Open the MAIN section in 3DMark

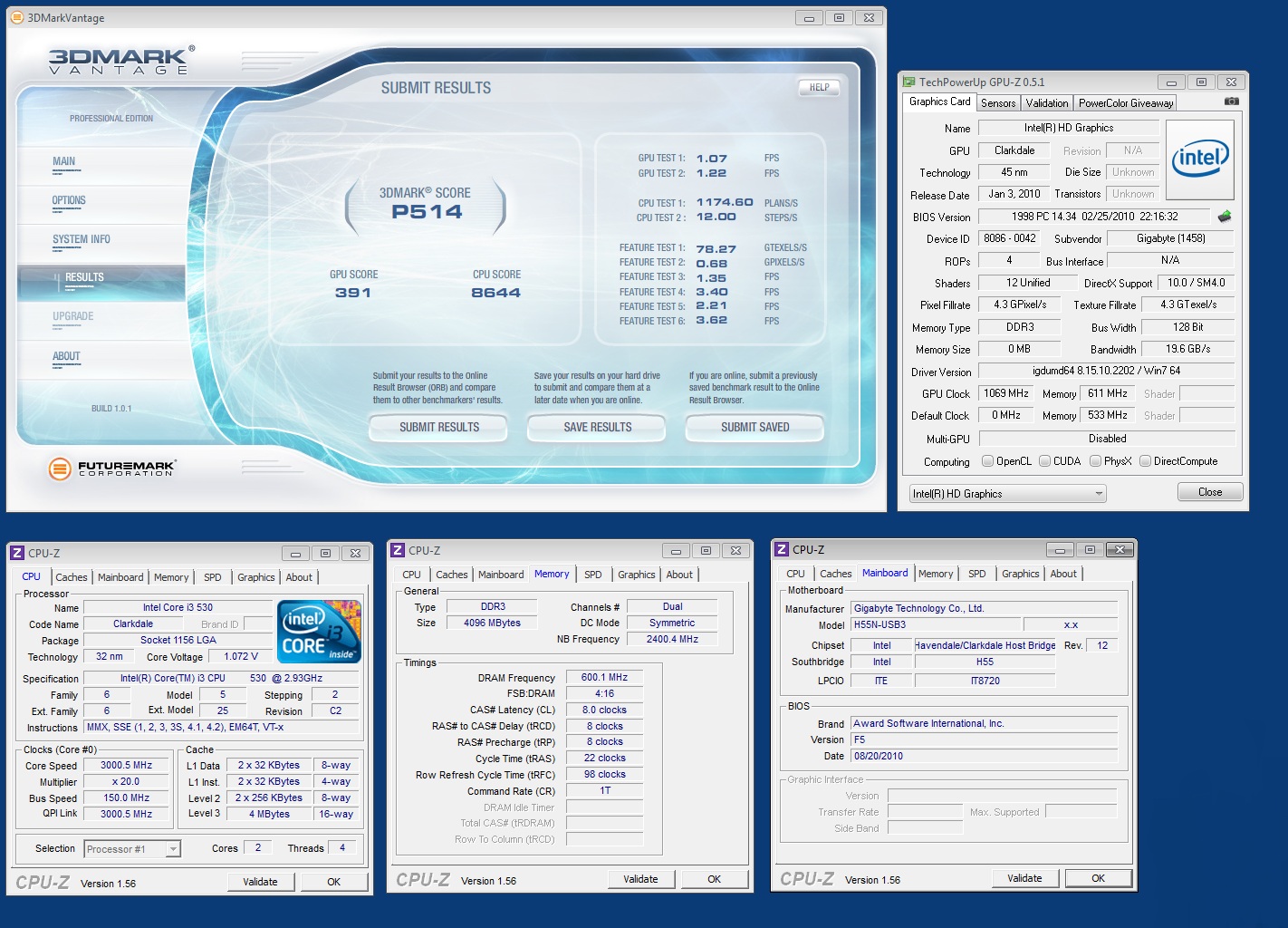click(64, 162)
